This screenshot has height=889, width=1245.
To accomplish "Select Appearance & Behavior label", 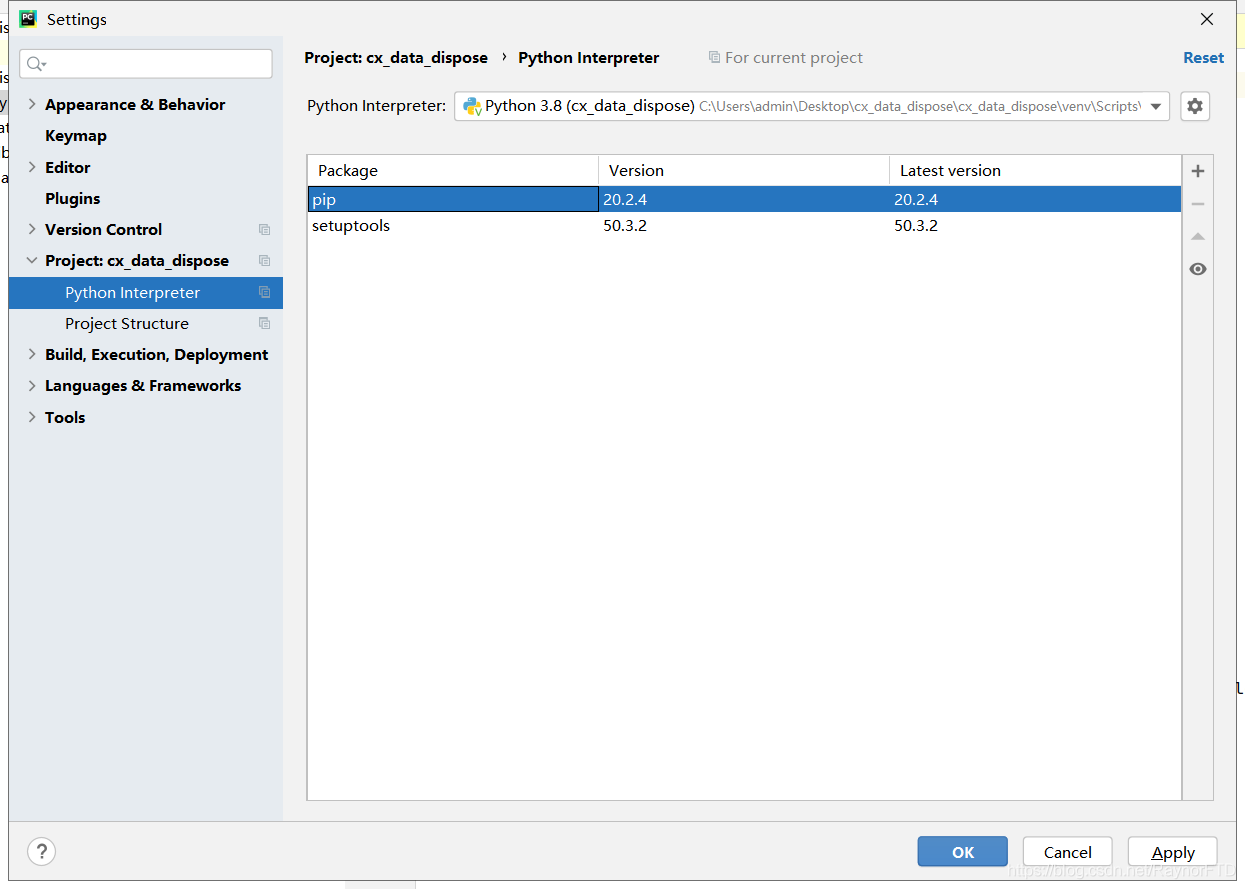I will click(135, 104).
